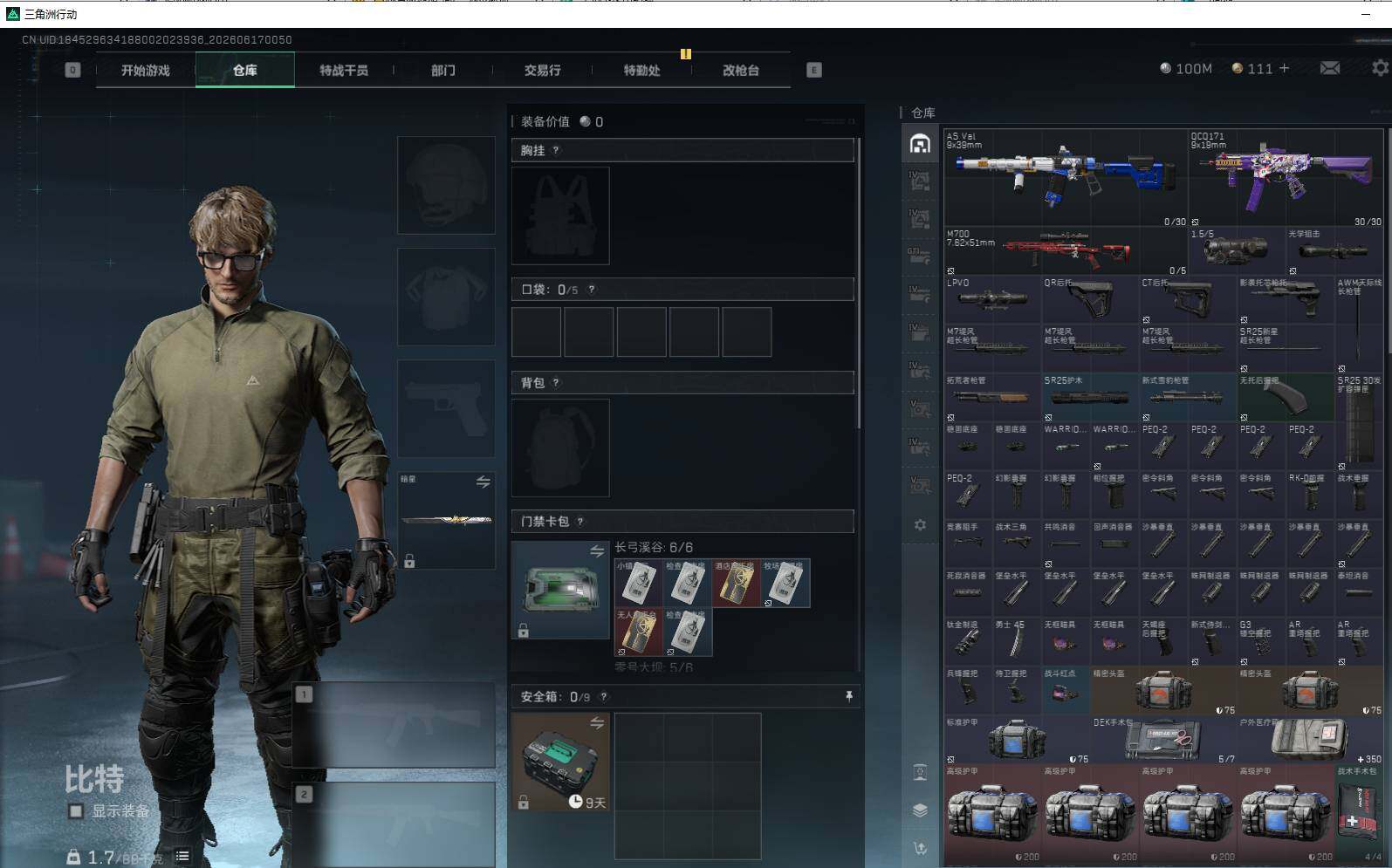Click the E shortcut key right of tabs

[x=814, y=70]
